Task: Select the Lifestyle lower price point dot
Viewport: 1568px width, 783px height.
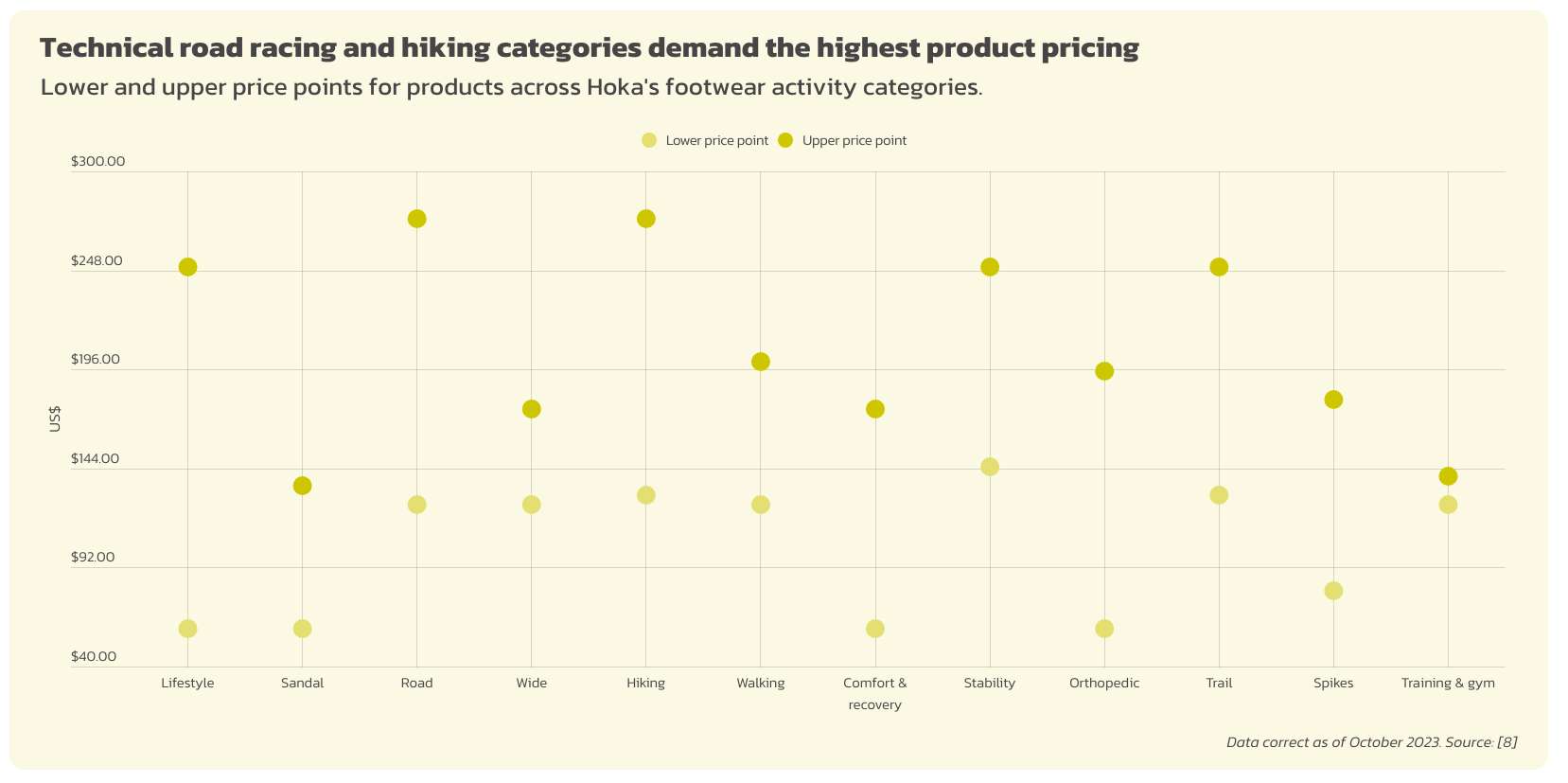Action: coord(187,629)
